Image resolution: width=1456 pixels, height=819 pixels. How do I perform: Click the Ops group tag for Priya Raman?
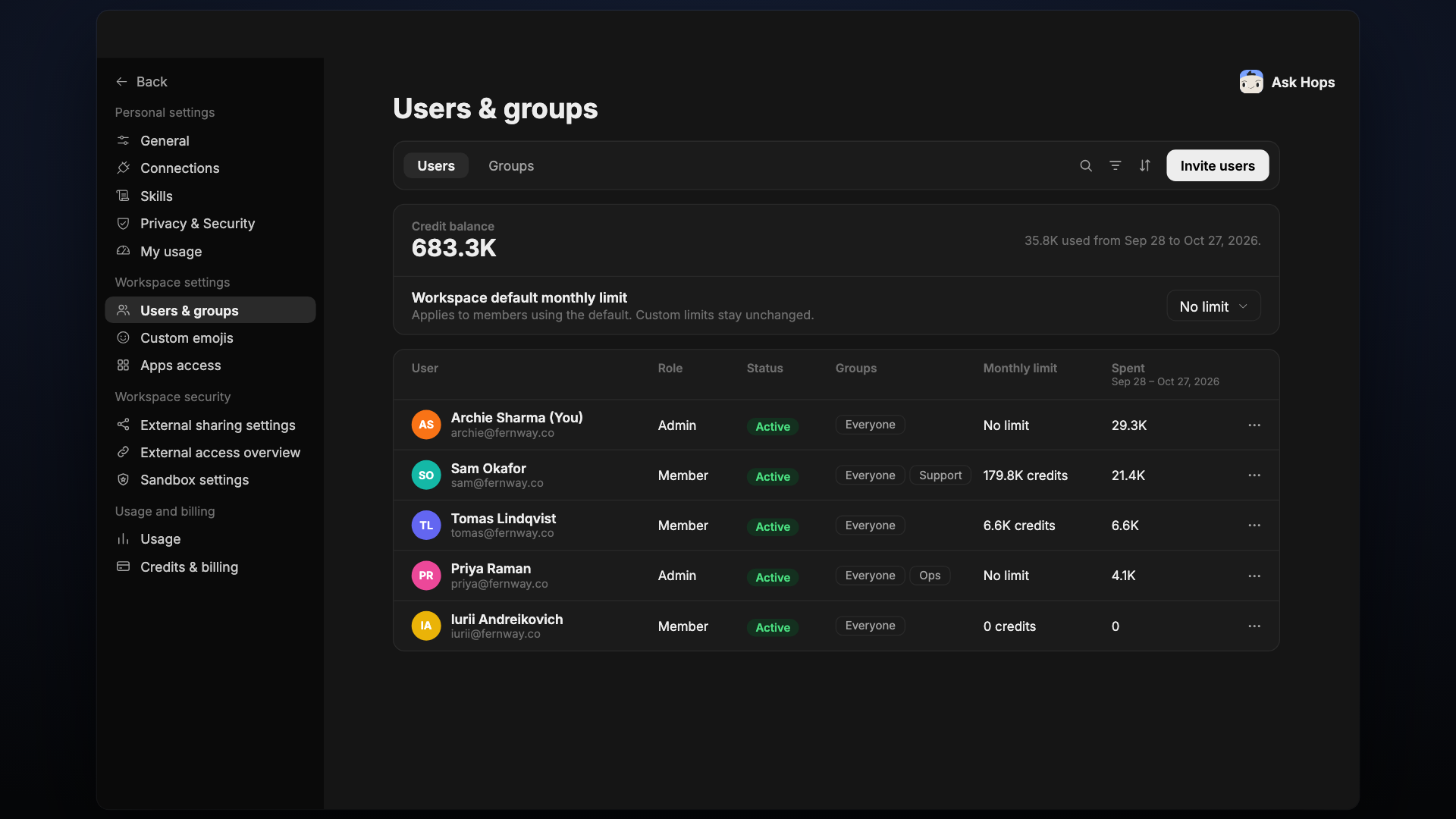pos(930,576)
